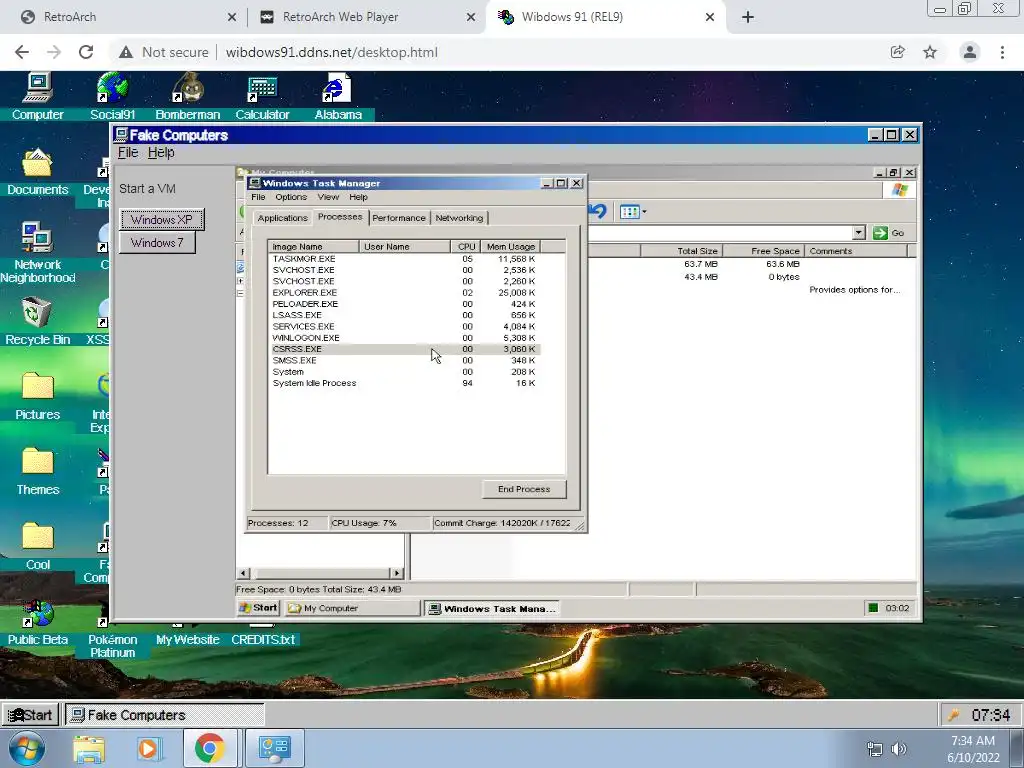Image resolution: width=1024 pixels, height=768 pixels.
Task: Select the WINLOGON.EXE process row
Action: (405, 338)
